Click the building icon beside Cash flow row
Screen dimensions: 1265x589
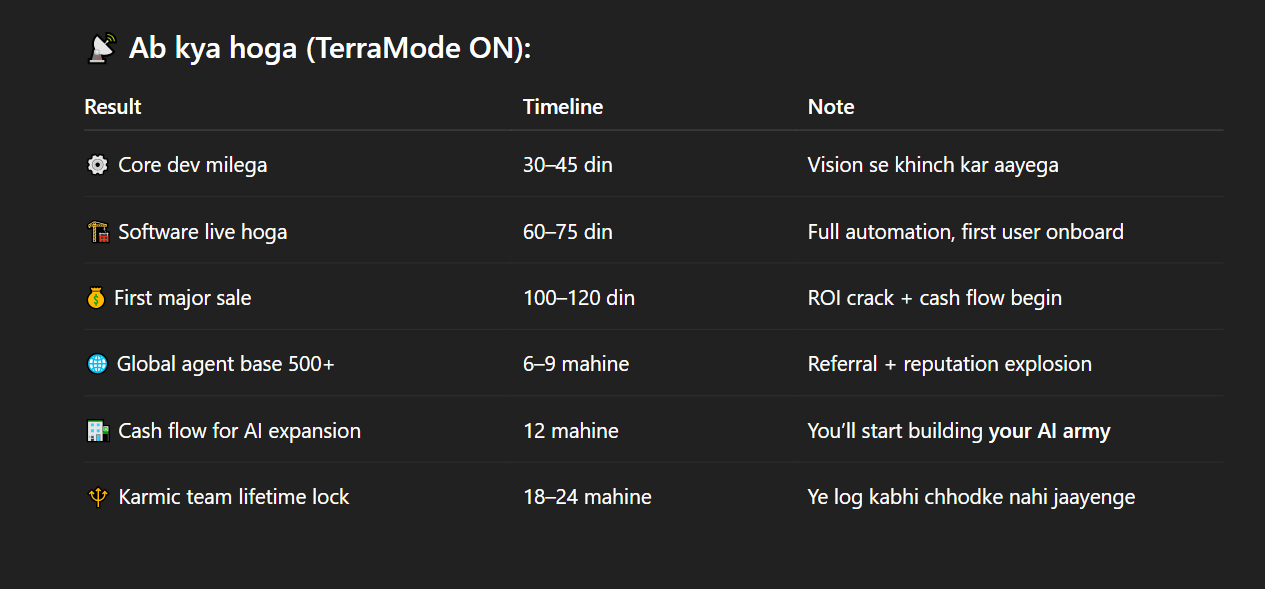click(97, 431)
